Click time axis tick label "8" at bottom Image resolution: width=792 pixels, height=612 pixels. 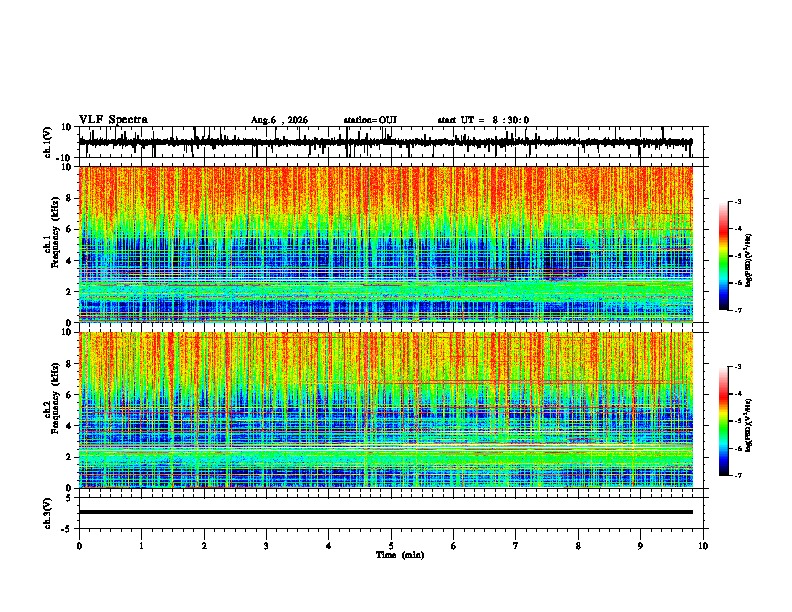point(578,546)
